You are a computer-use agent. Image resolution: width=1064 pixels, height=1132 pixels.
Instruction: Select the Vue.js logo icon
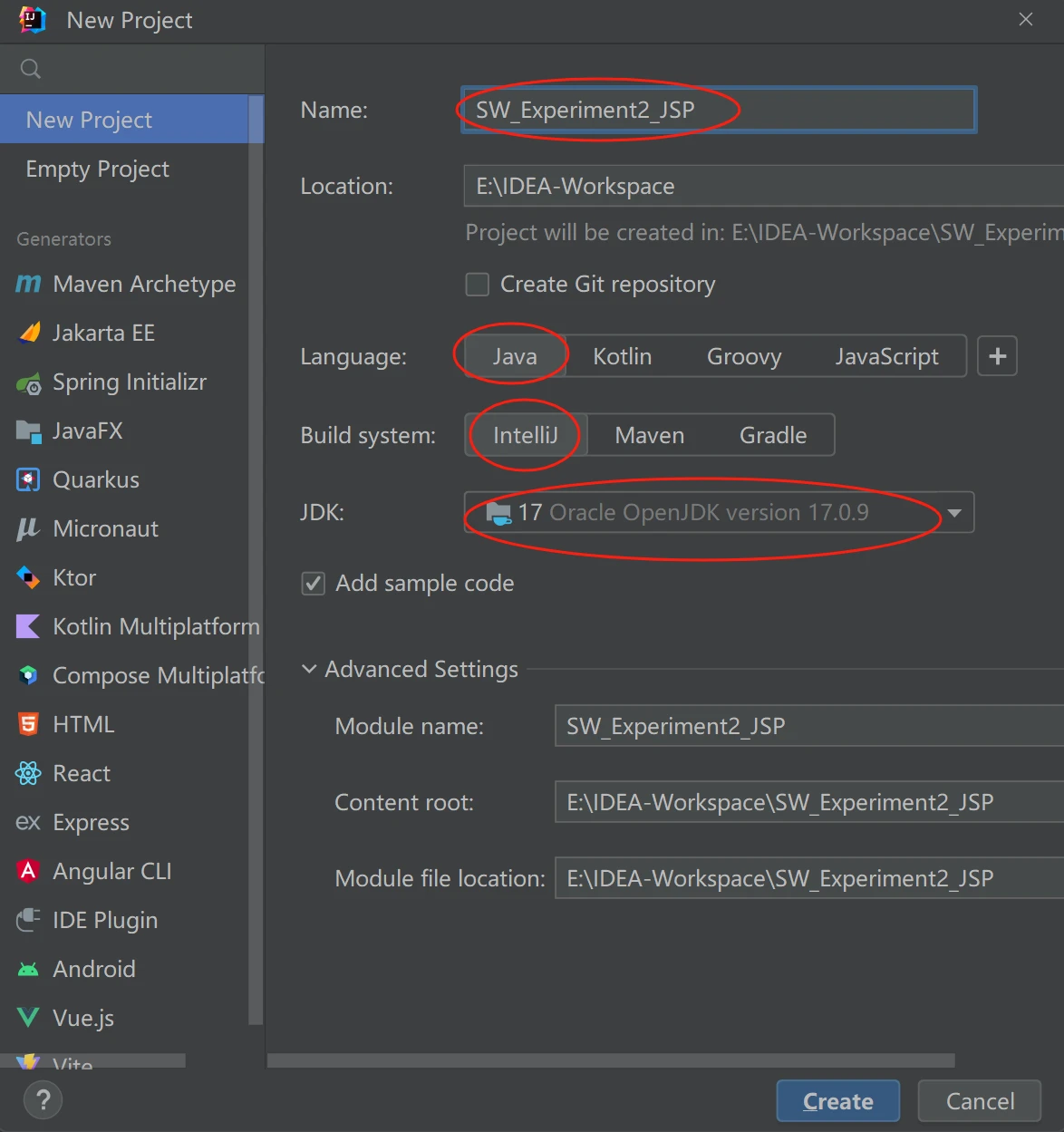[x=29, y=1019]
